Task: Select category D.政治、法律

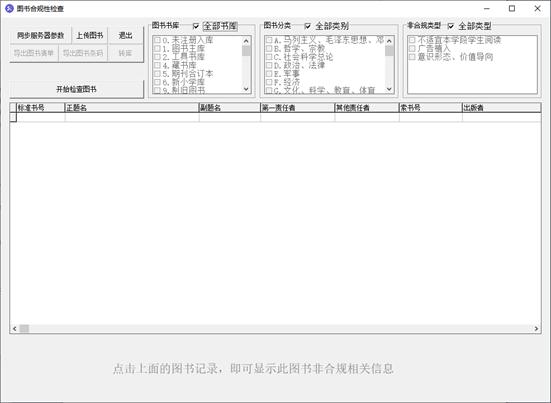Action: pos(295,65)
